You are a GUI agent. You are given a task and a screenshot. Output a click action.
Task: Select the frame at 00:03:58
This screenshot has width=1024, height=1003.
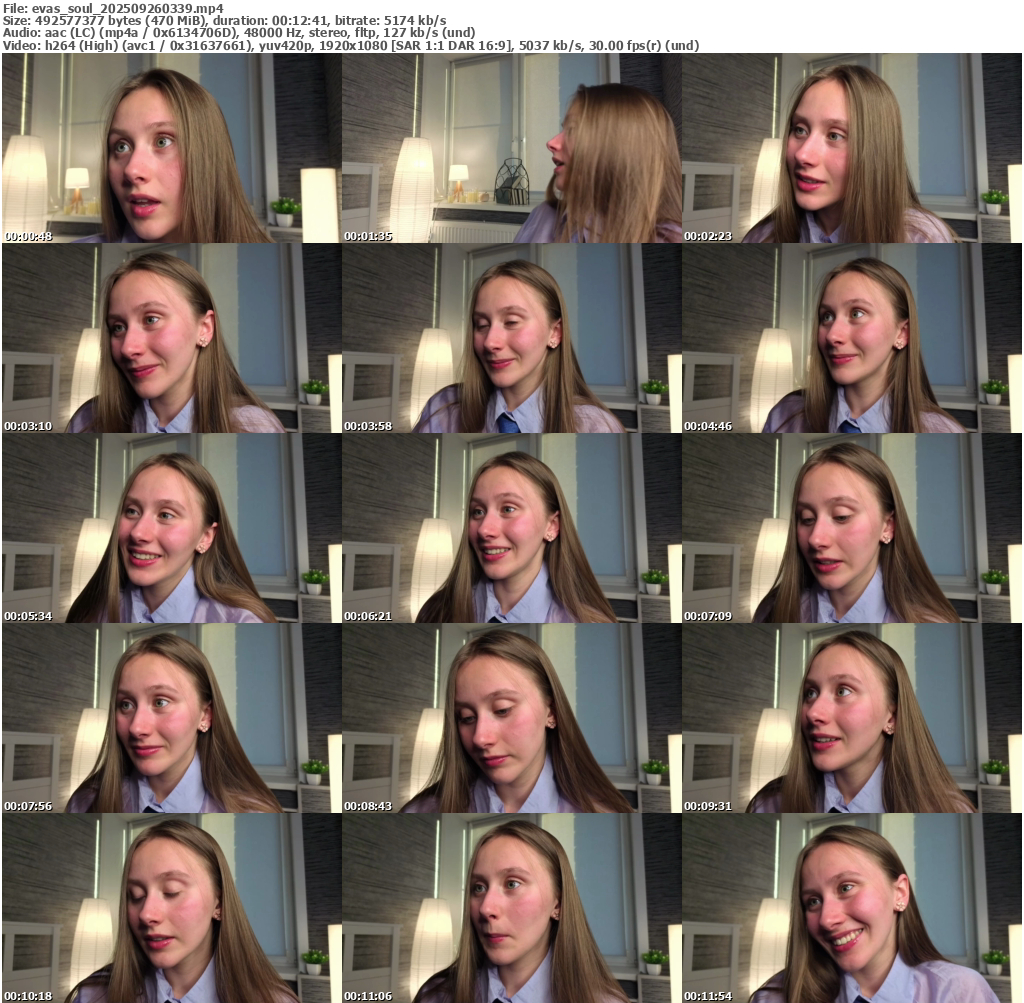[x=512, y=338]
